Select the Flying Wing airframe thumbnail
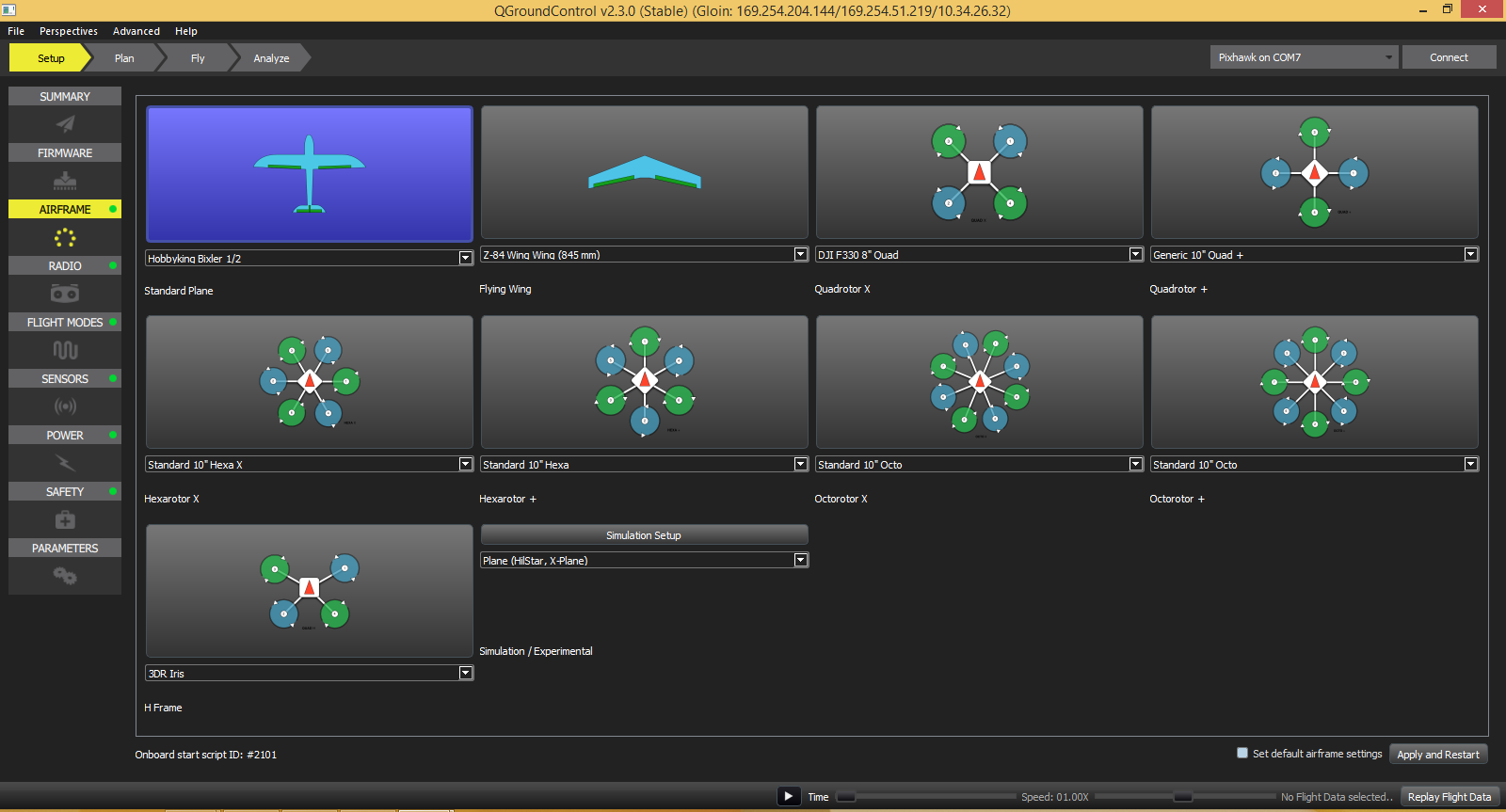 [x=644, y=172]
